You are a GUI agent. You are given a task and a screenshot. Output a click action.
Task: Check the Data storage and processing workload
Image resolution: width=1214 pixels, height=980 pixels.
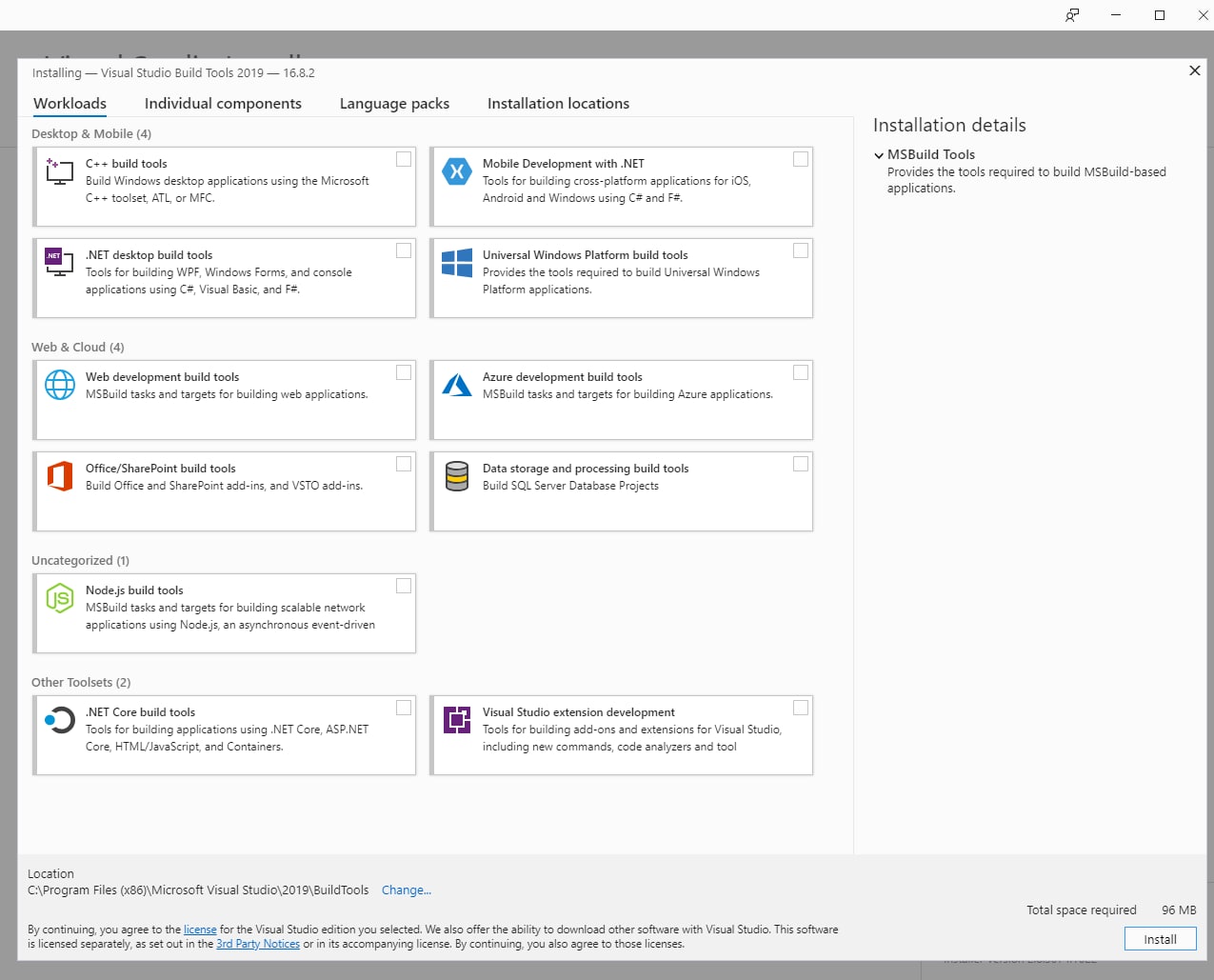(x=801, y=464)
